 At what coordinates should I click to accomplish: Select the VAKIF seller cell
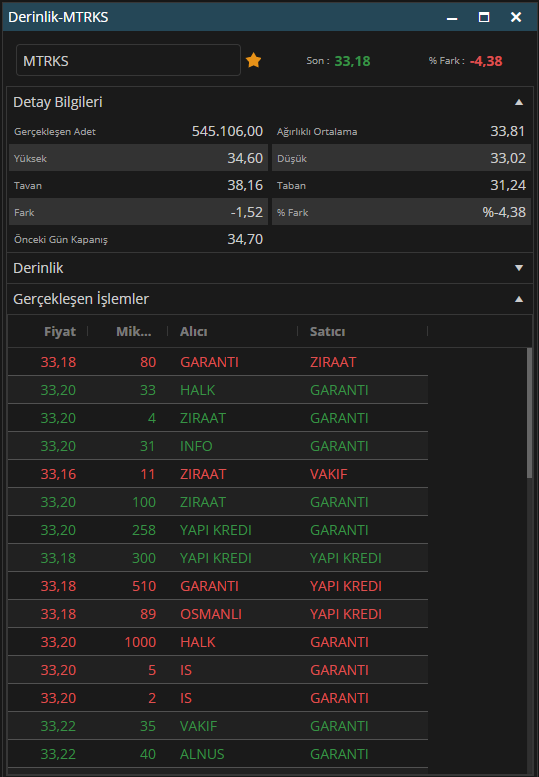click(328, 474)
